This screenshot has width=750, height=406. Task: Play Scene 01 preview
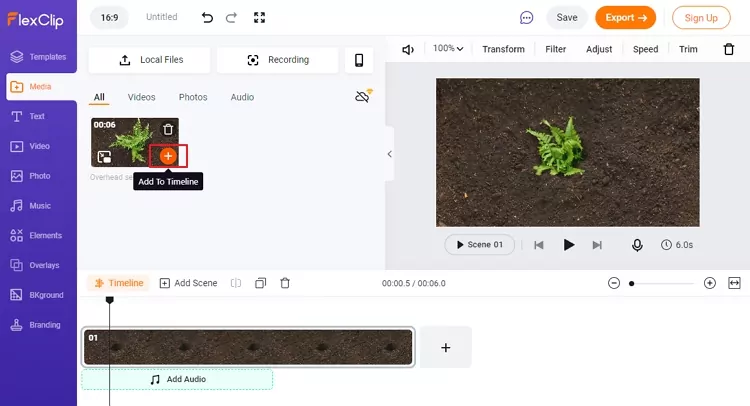pos(479,245)
